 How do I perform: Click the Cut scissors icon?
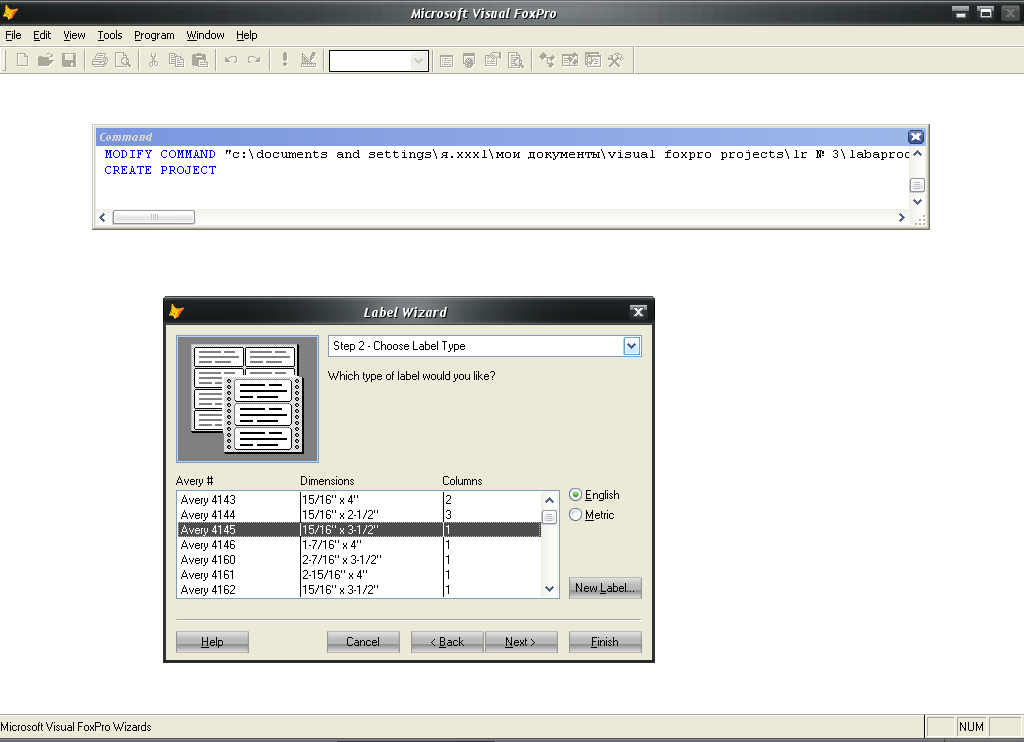click(x=153, y=61)
